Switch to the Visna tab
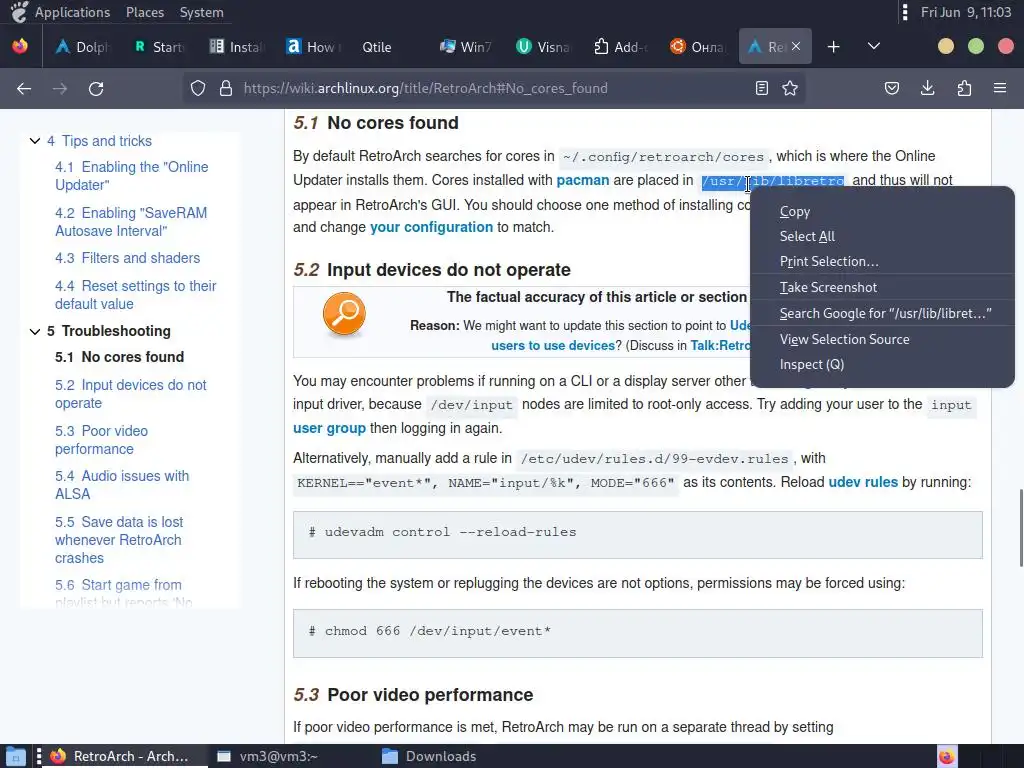1024x768 pixels. [543, 46]
